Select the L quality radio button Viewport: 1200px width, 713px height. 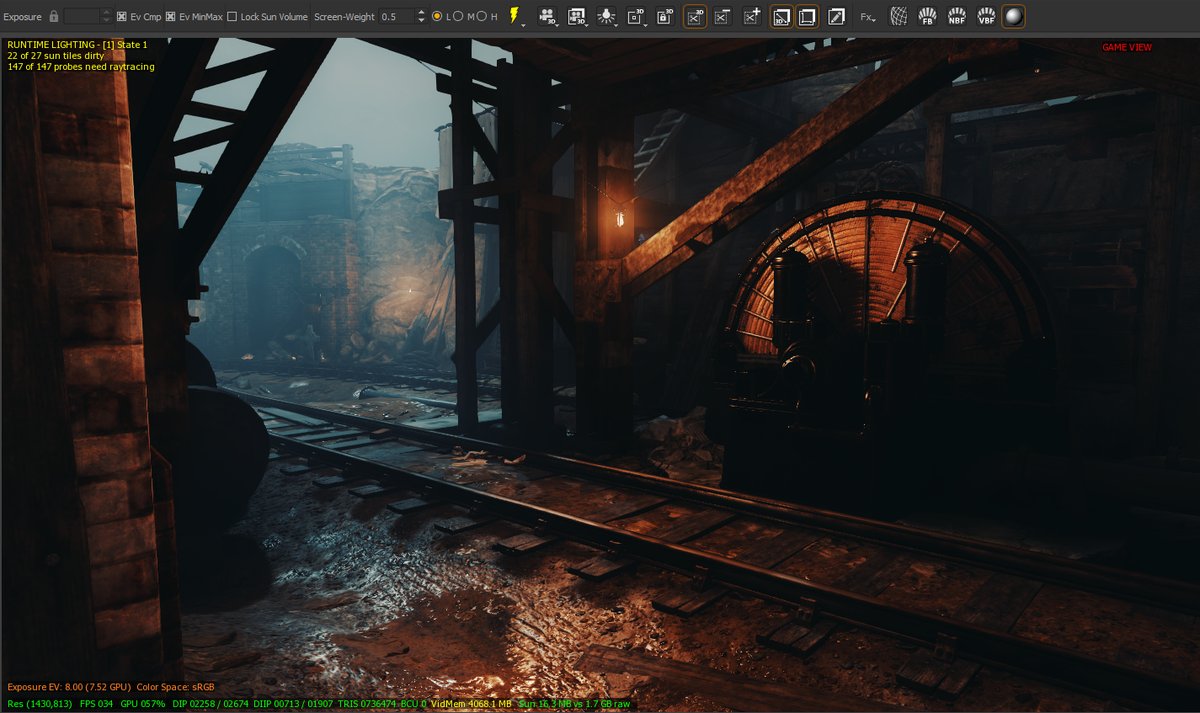(437, 17)
